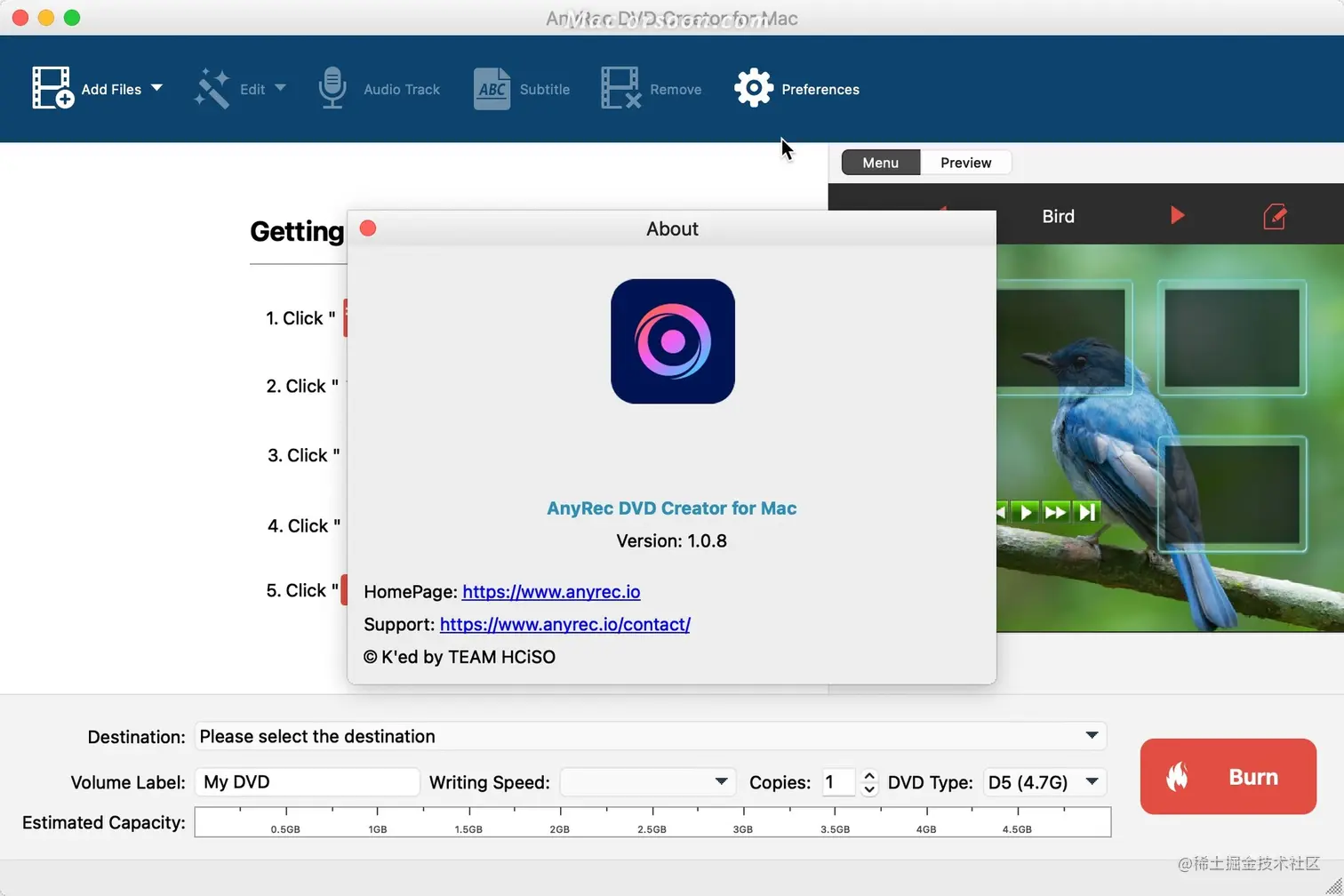Click the Volume Label input field
The height and width of the screenshot is (896, 1344).
[307, 782]
